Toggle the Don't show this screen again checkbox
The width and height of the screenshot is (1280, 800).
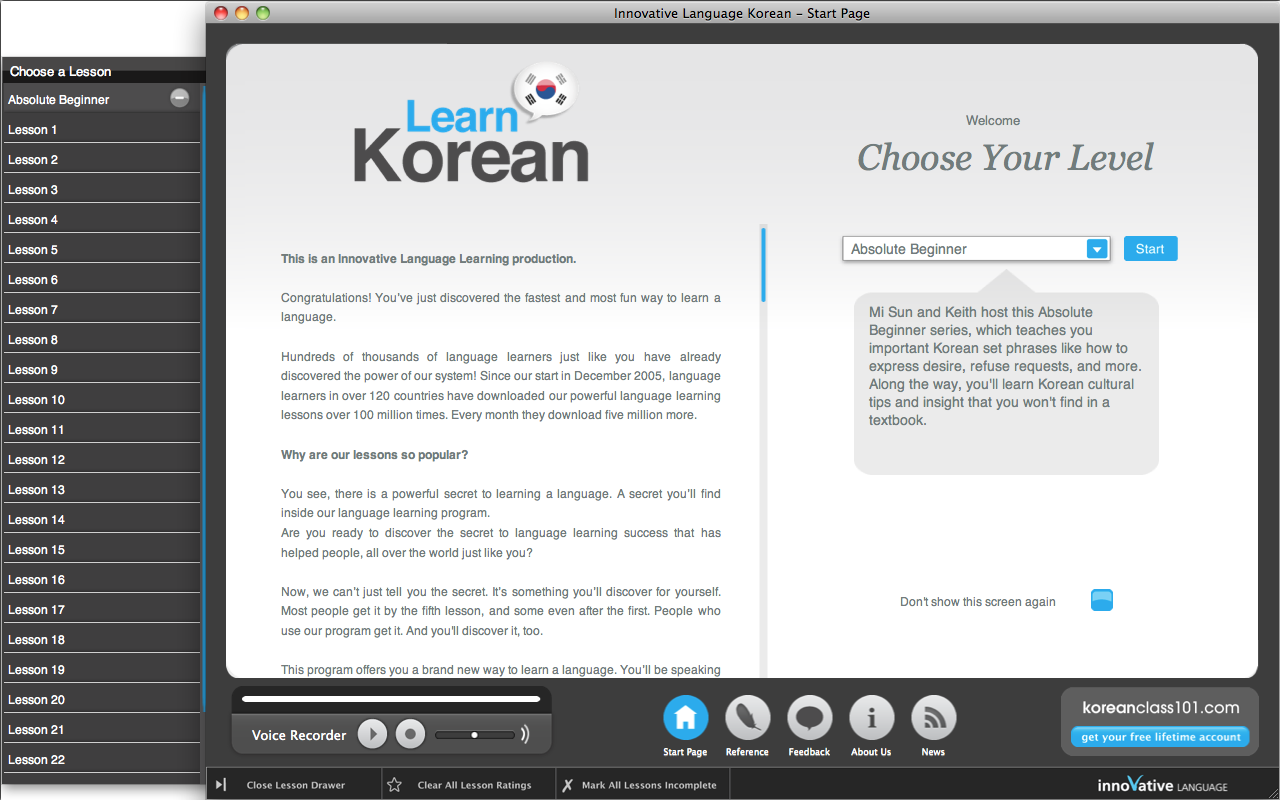click(1101, 601)
